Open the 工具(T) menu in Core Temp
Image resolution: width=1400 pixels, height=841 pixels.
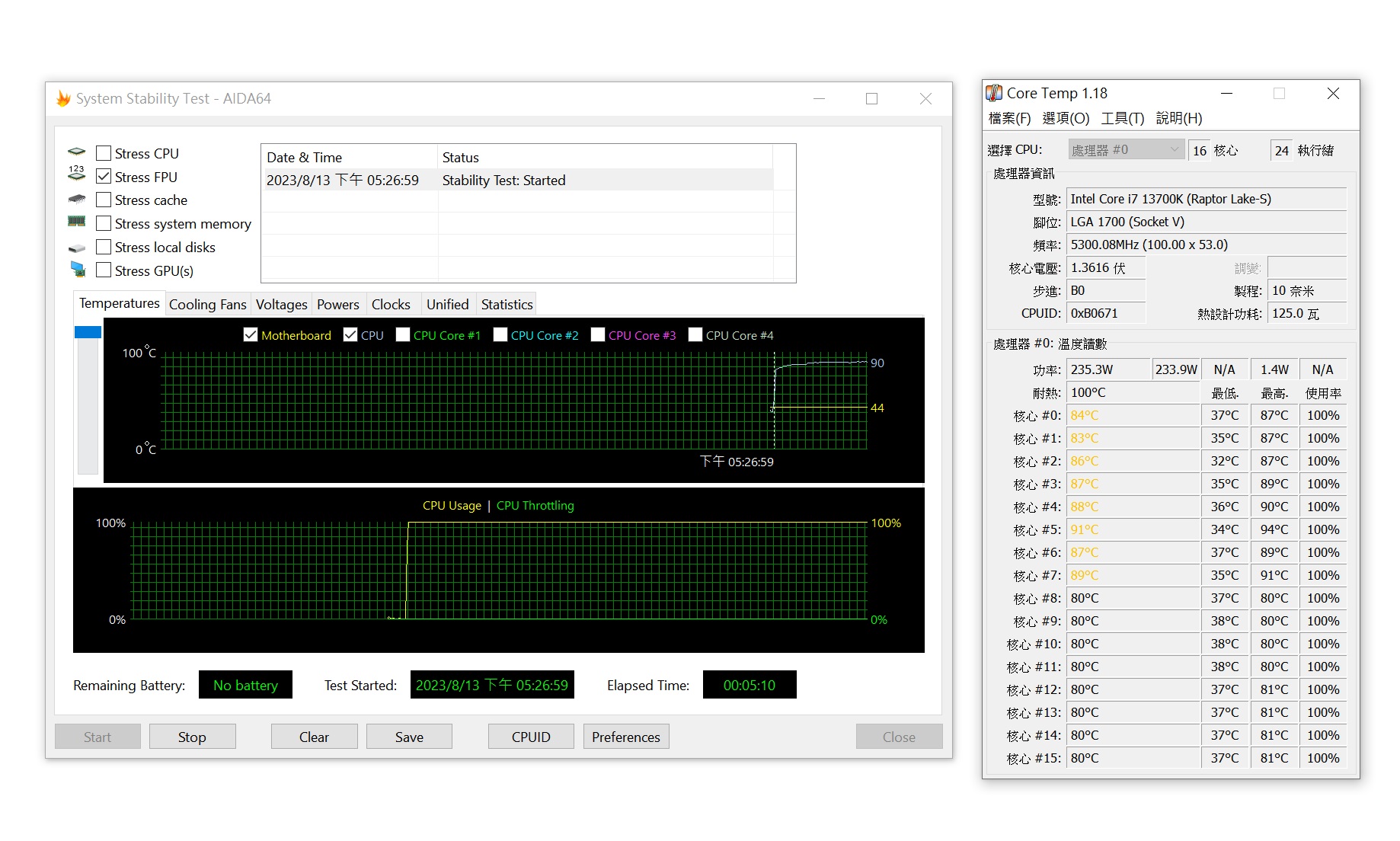1123,118
